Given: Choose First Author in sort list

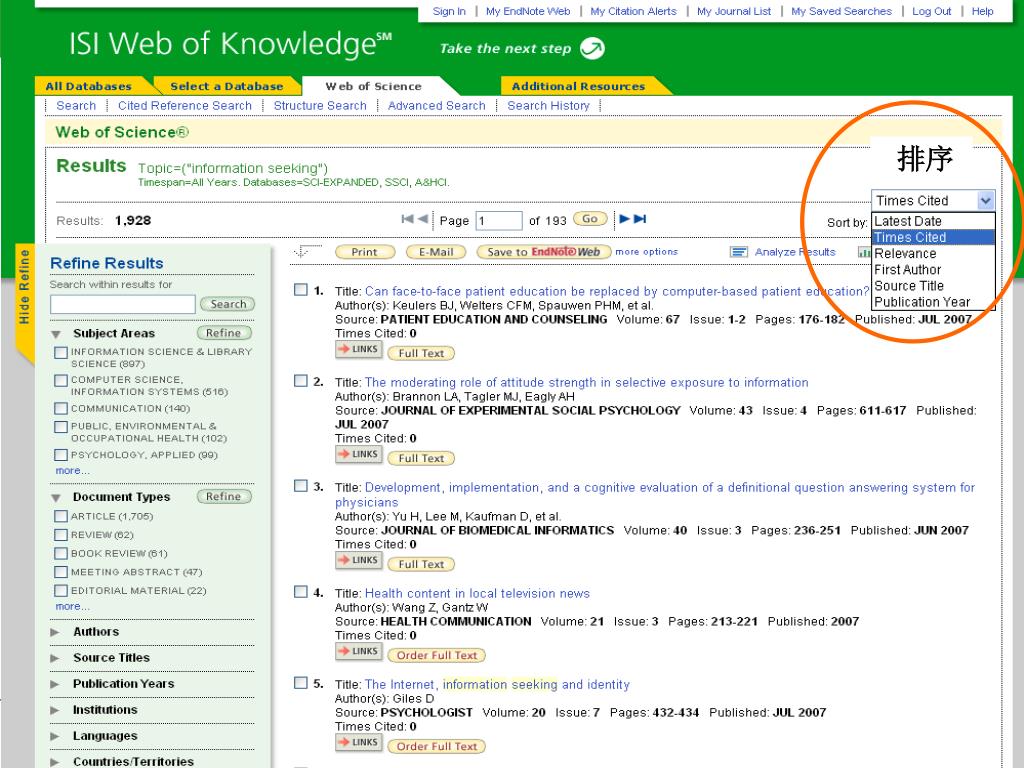Looking at the screenshot, I should (933, 270).
